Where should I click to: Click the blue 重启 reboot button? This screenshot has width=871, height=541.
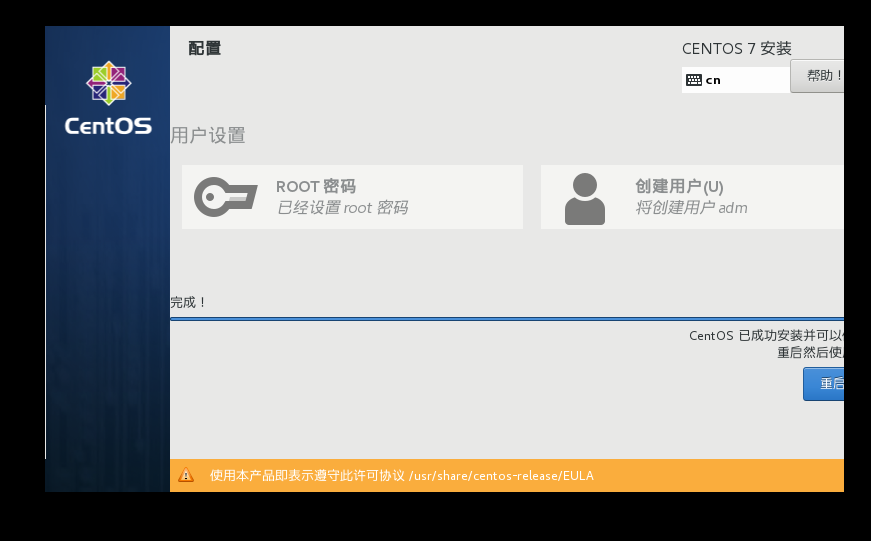pos(823,383)
